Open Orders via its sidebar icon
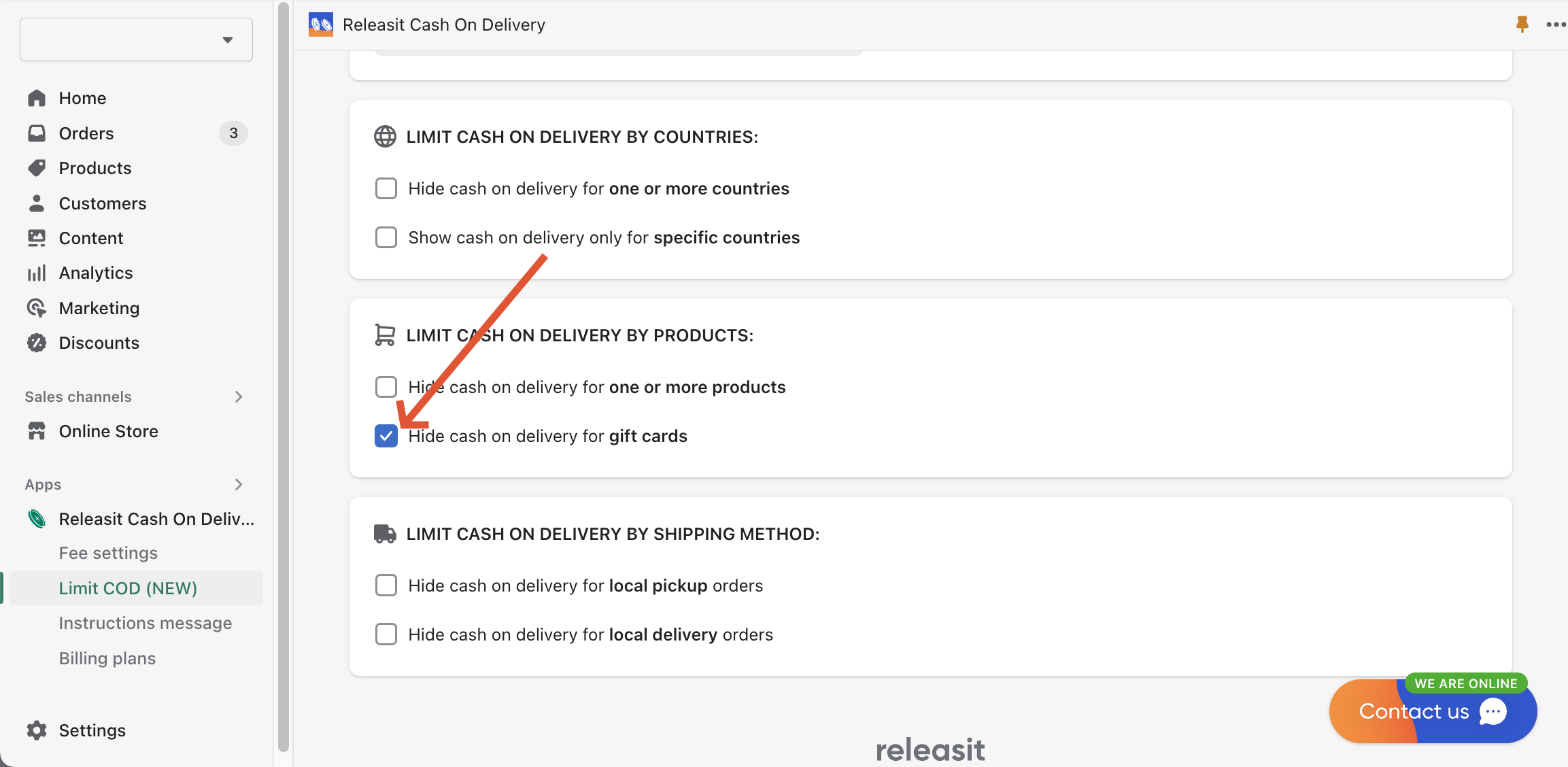This screenshot has height=767, width=1568. 37,133
